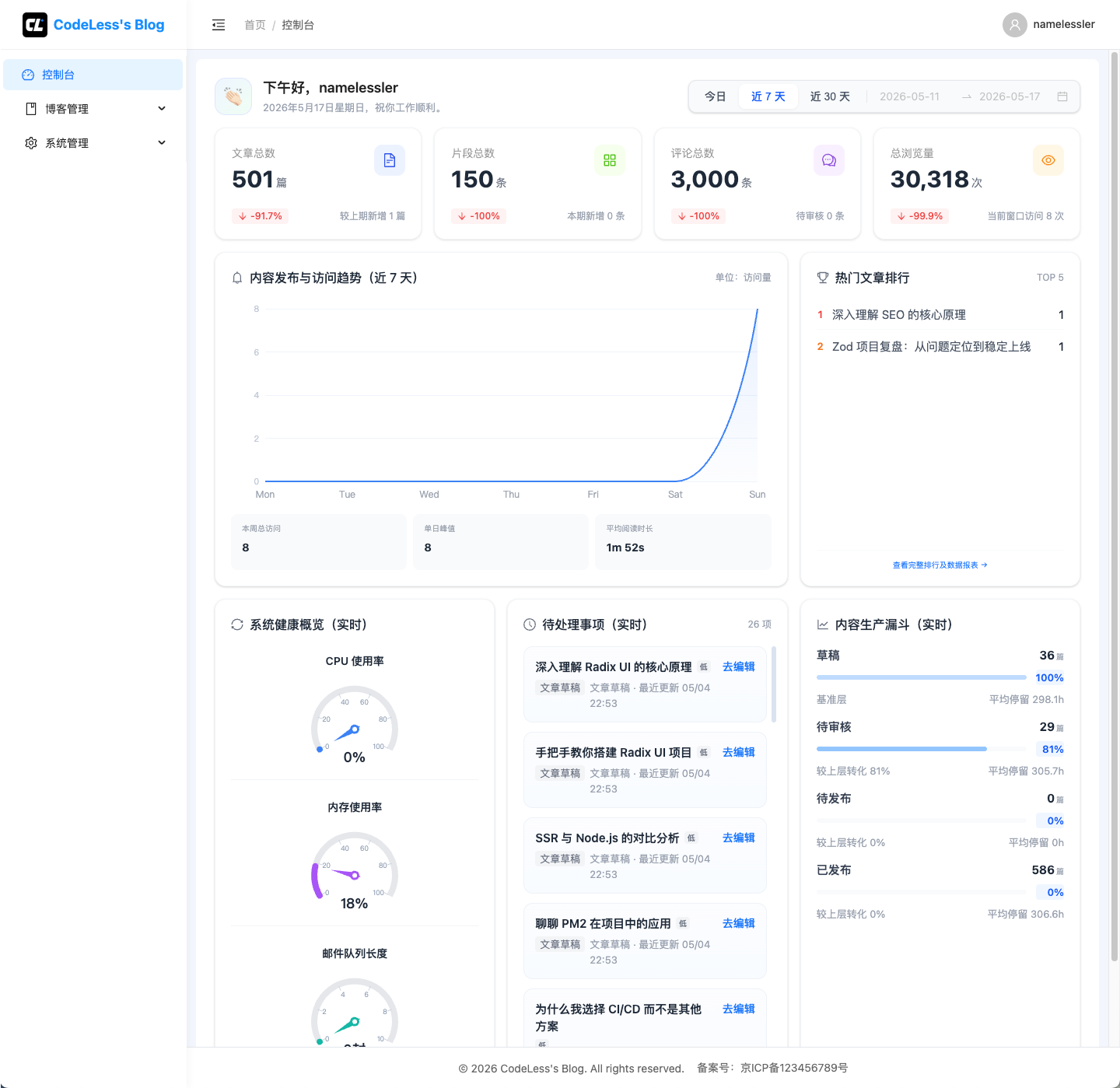Click the CodeLess's Blog logo icon
The width and height of the screenshot is (1120, 1088).
click(x=35, y=25)
